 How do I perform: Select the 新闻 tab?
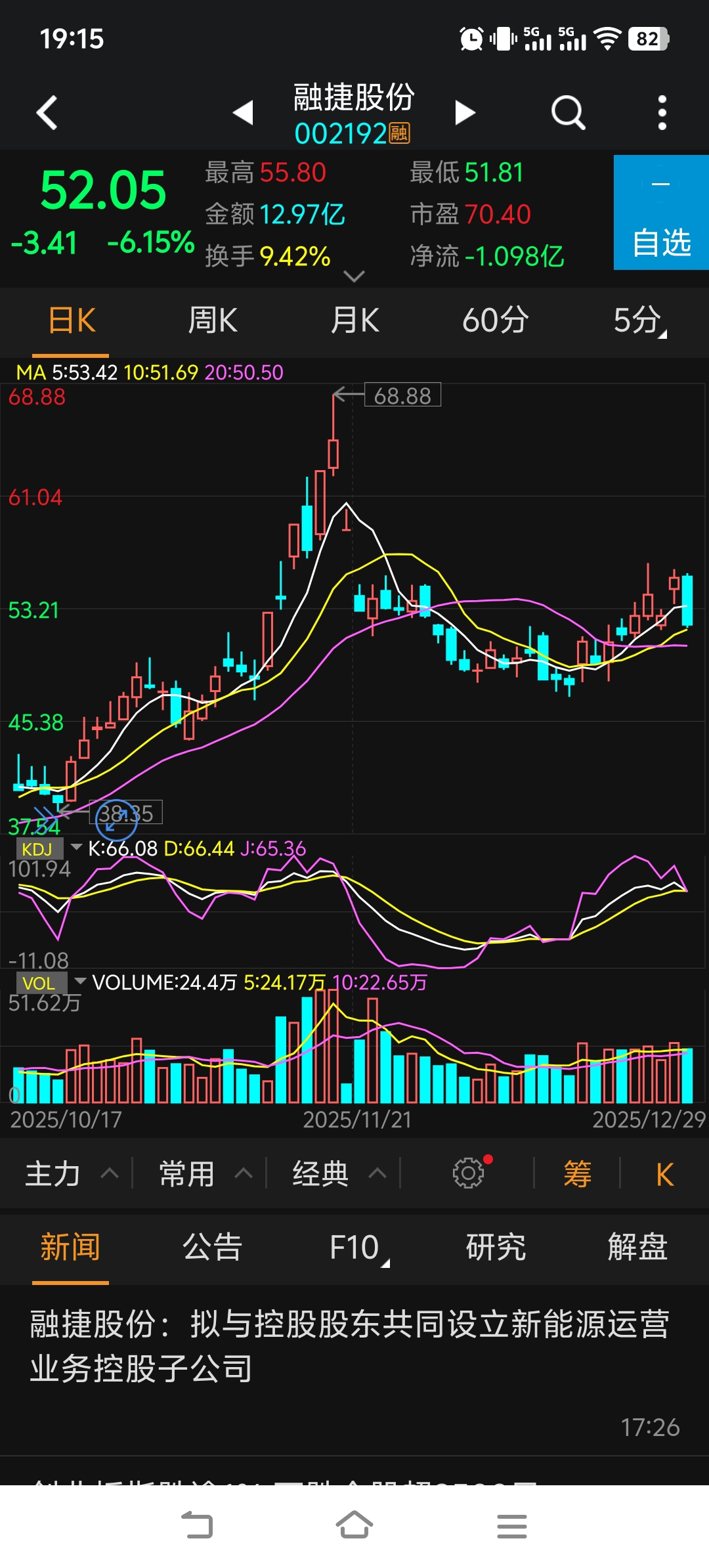point(70,1247)
